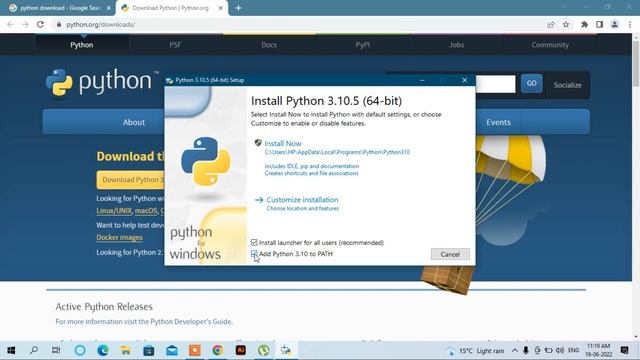
Task: Switch to Chrome on taskbar
Action: 218,350
